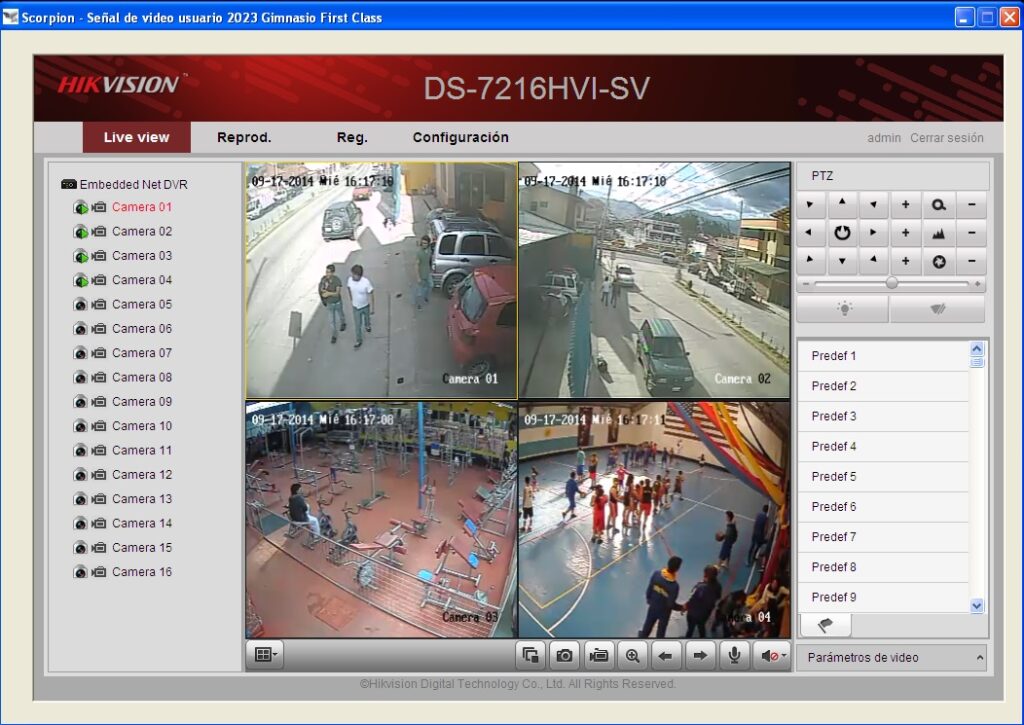The height and width of the screenshot is (725, 1024).
Task: Toggle live view icon for Camera 02
Action: click(x=80, y=232)
